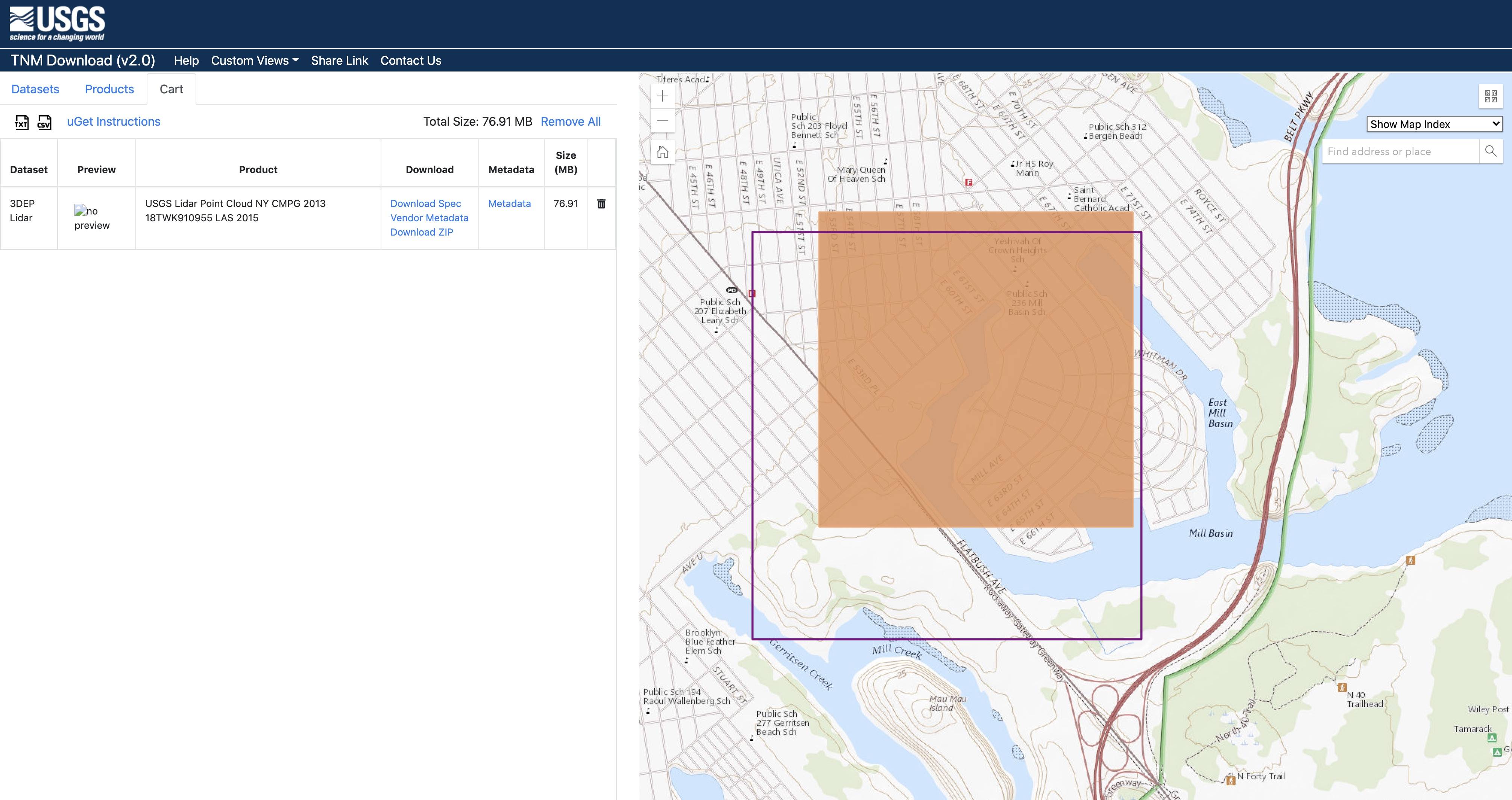This screenshot has width=1512, height=800.
Task: Zoom out on the map
Action: [x=663, y=120]
